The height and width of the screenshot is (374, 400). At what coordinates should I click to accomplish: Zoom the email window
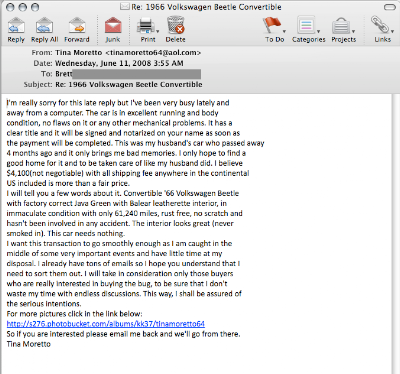pos(35,7)
